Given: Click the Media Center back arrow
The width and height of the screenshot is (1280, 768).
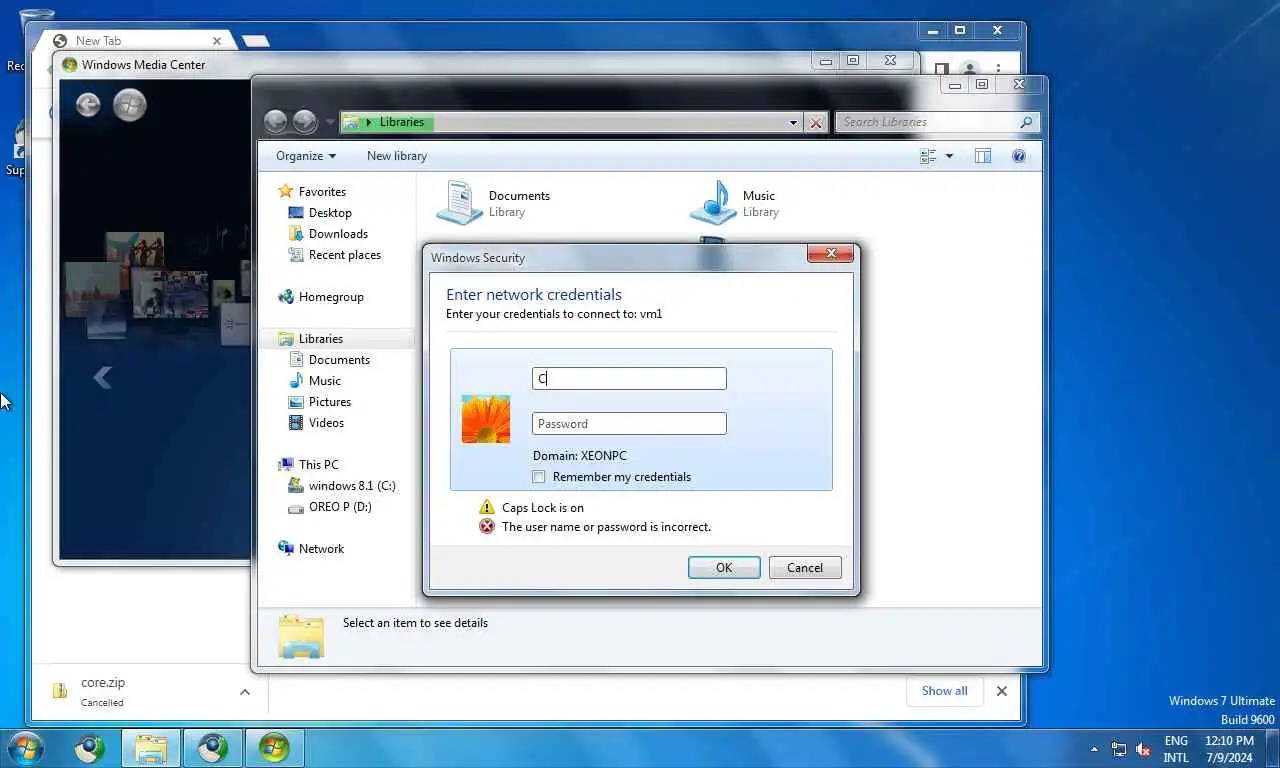Looking at the screenshot, I should pyautogui.click(x=88, y=104).
